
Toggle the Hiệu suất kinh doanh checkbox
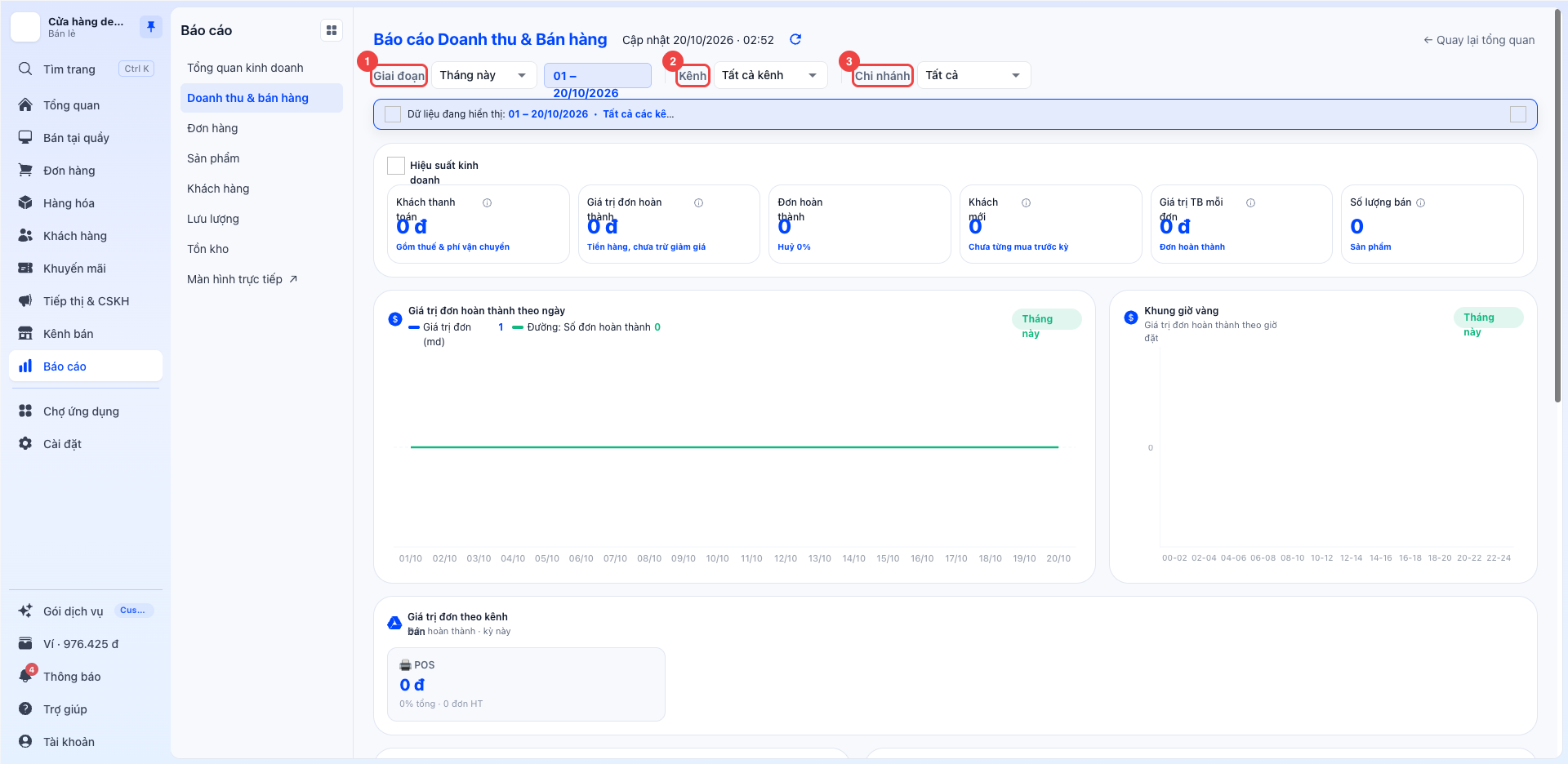[396, 166]
